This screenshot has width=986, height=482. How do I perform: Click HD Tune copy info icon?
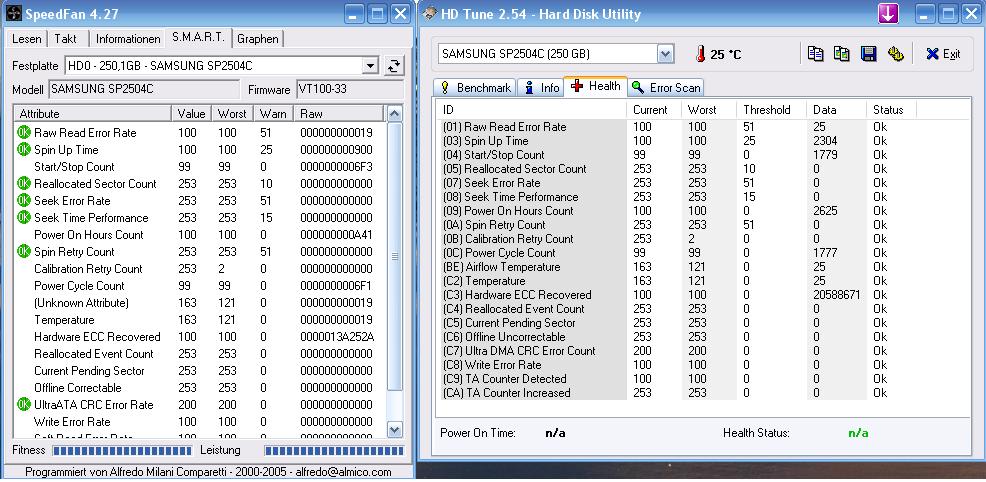(x=816, y=54)
